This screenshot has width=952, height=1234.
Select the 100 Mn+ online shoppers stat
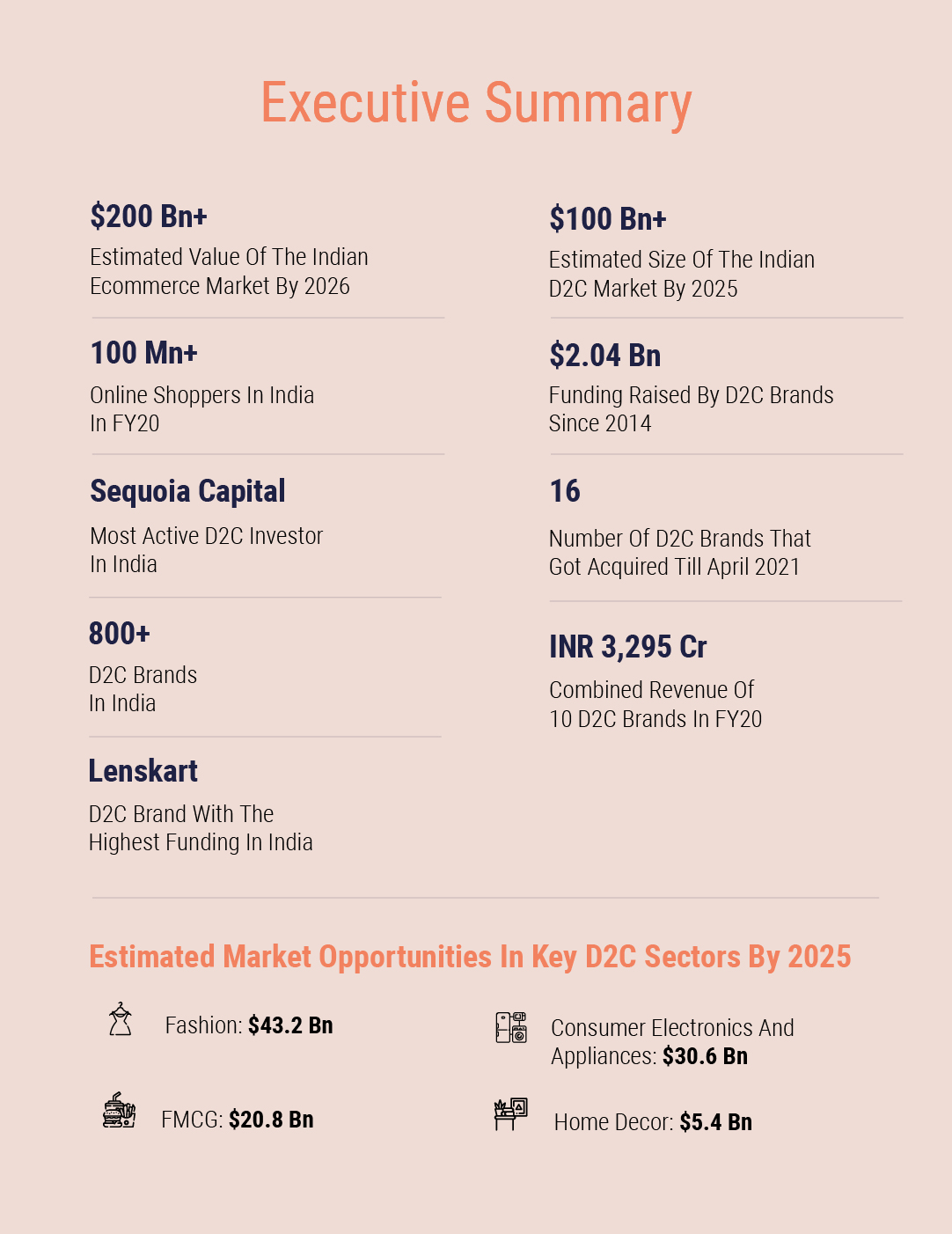[143, 353]
